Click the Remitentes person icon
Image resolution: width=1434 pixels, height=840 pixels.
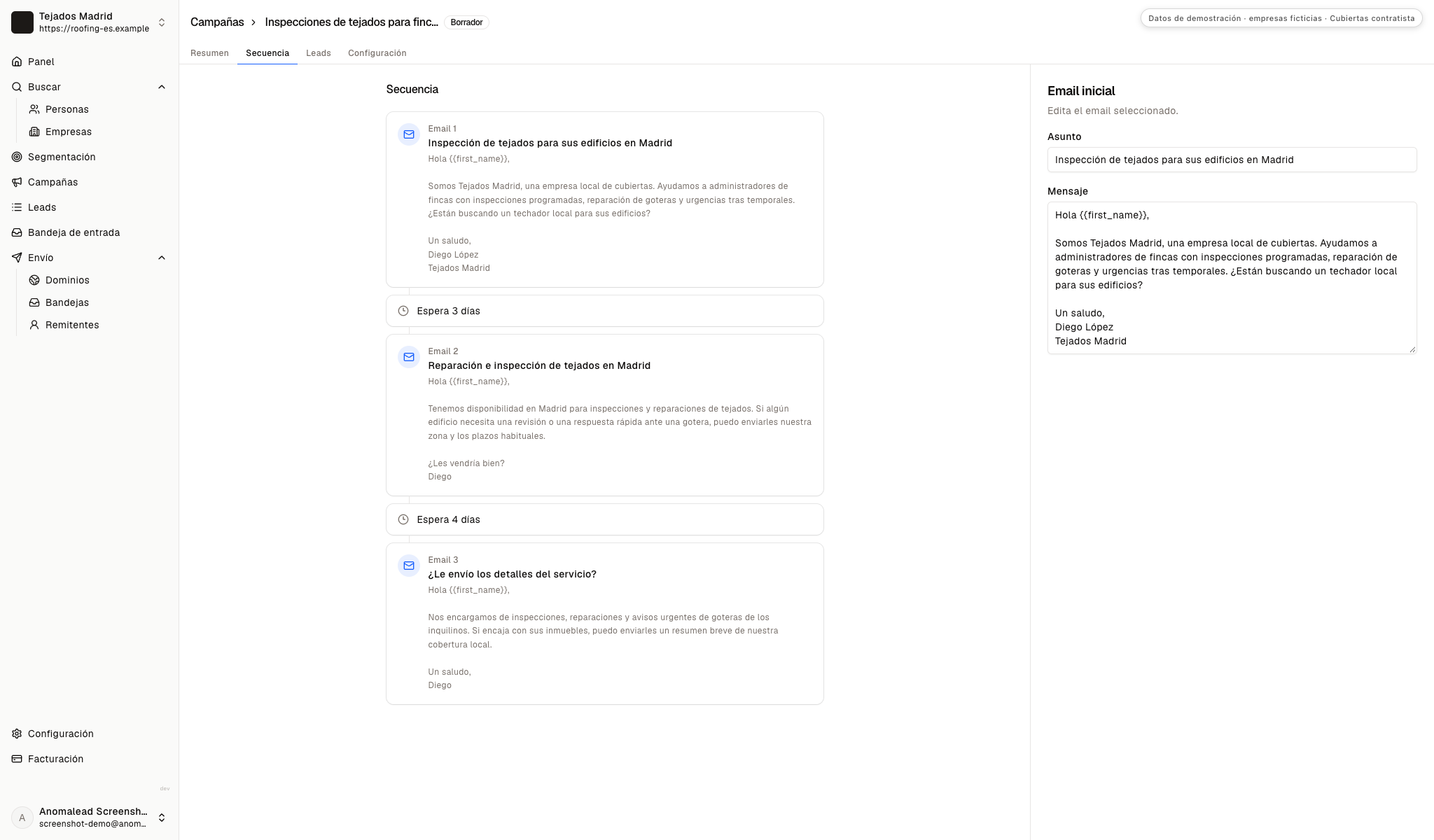[34, 325]
